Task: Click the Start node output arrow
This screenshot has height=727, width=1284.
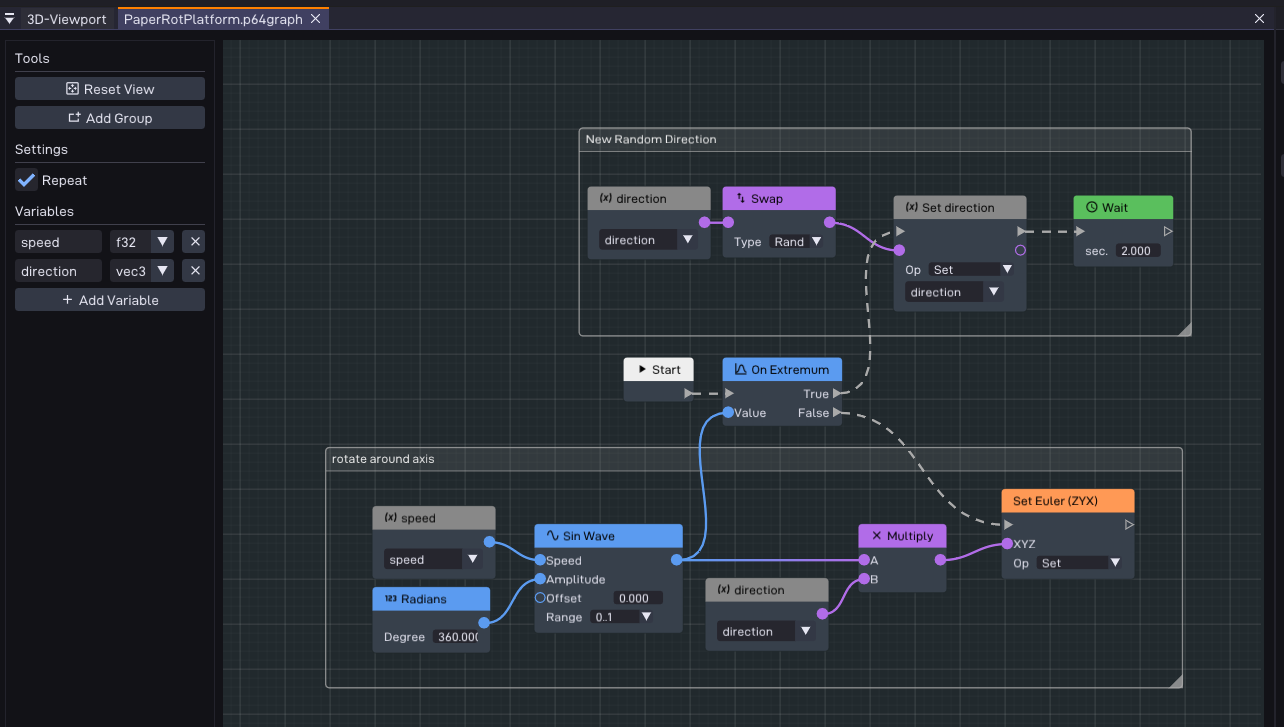Action: coord(688,394)
